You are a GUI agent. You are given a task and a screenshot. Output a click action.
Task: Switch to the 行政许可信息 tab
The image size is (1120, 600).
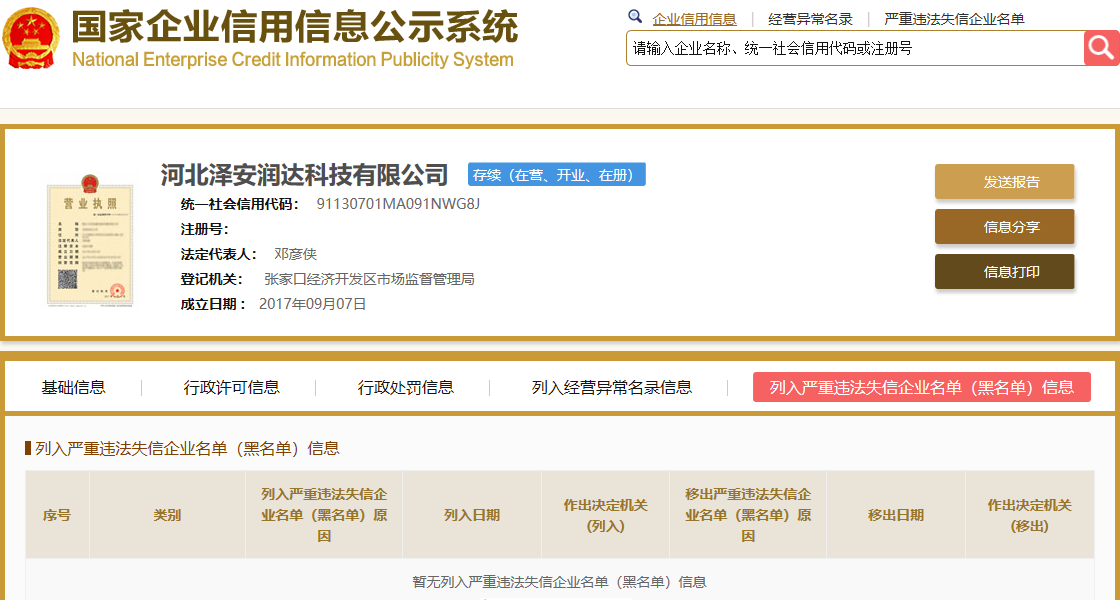point(231,387)
